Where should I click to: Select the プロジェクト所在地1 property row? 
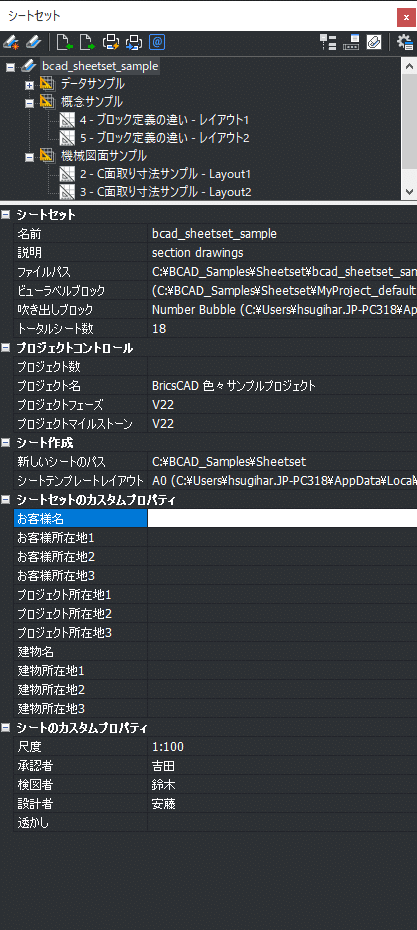[x=215, y=594]
